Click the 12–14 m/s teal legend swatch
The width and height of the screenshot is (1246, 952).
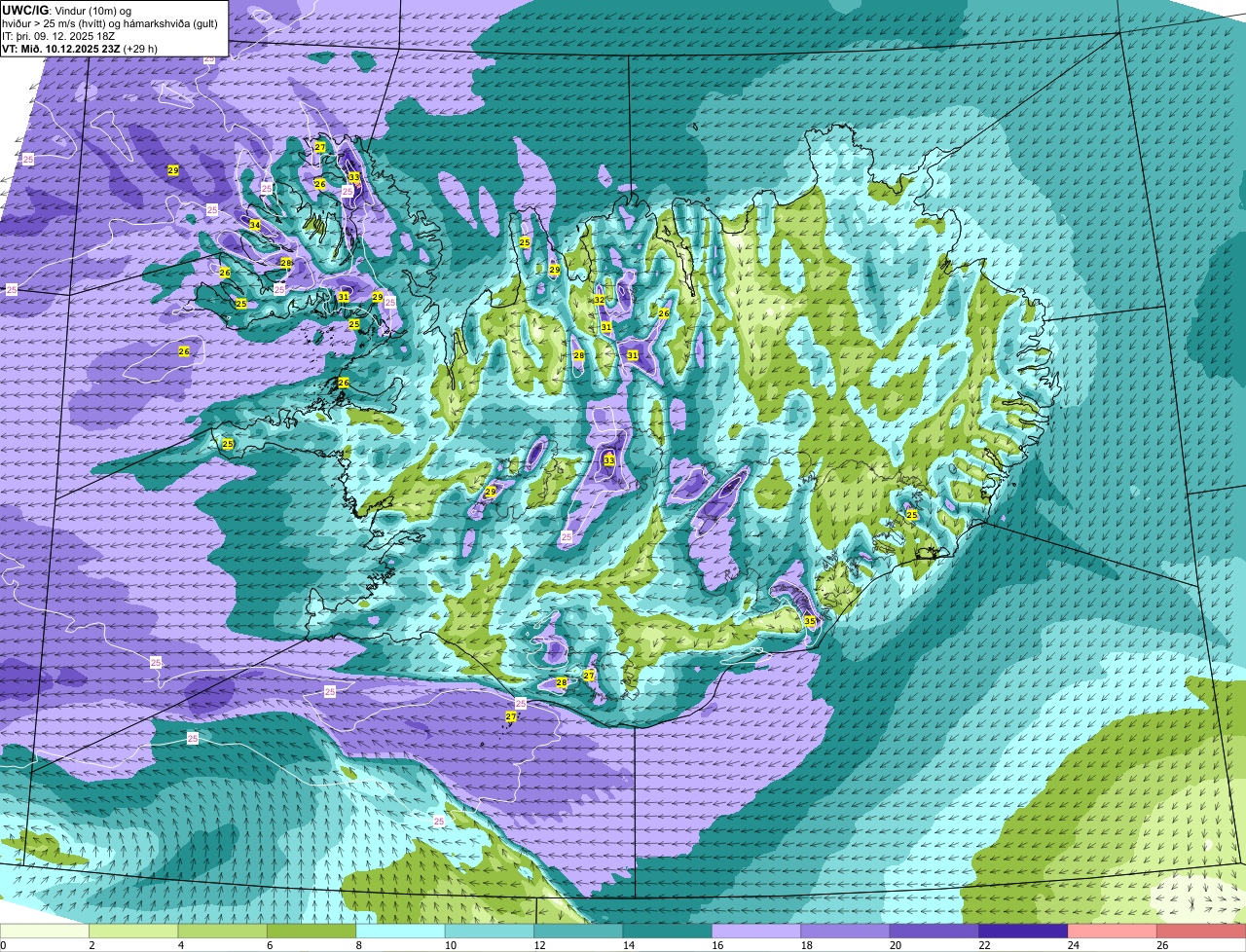(x=578, y=932)
